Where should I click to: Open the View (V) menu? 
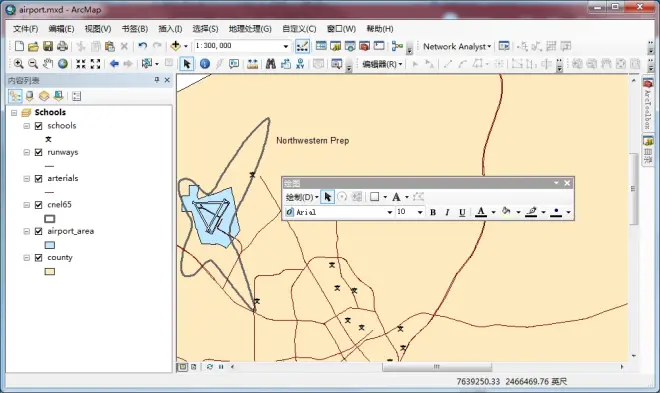click(98, 29)
